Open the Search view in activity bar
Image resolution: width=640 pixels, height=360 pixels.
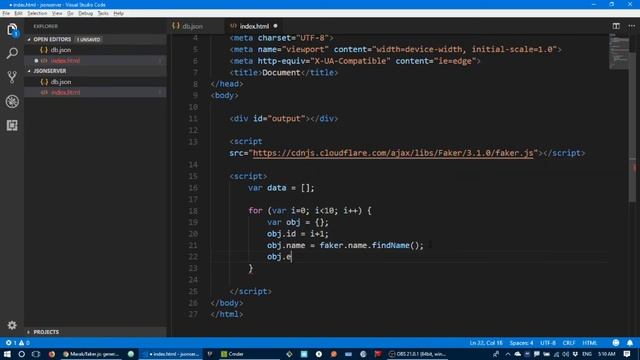(12, 53)
